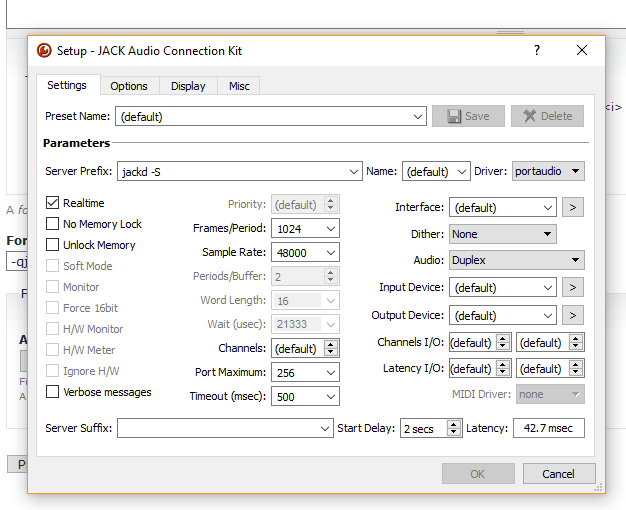Image resolution: width=626 pixels, height=510 pixels.
Task: Open the server Name dropdown
Action: pos(462,172)
